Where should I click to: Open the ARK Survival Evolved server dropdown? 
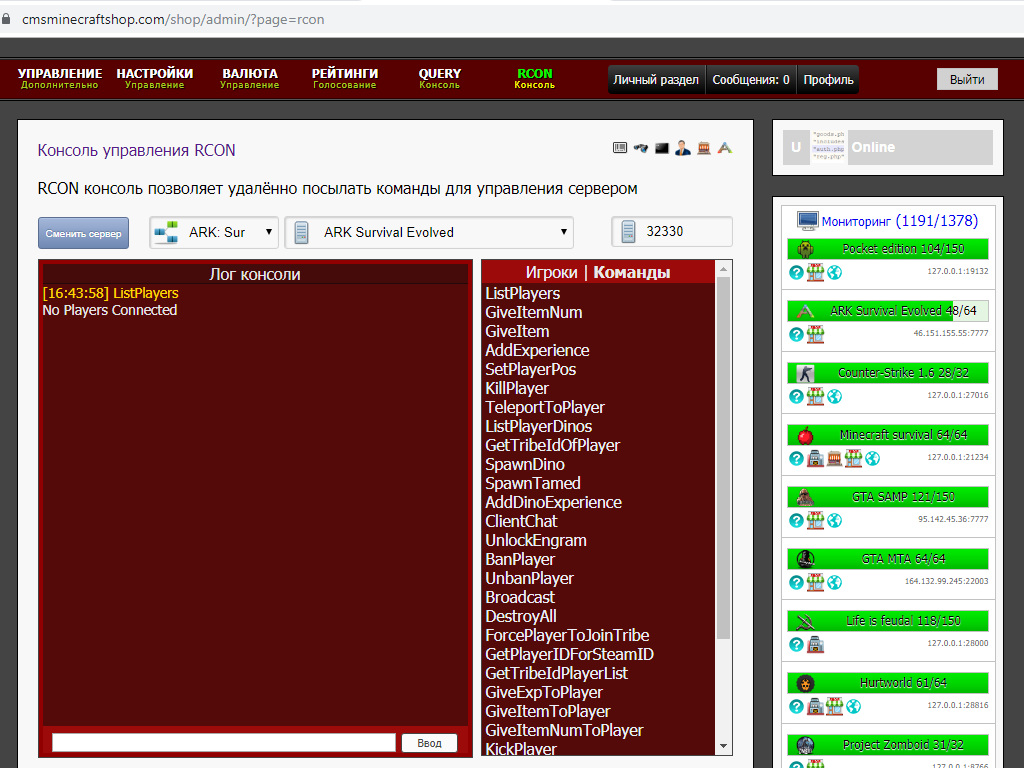pos(429,232)
